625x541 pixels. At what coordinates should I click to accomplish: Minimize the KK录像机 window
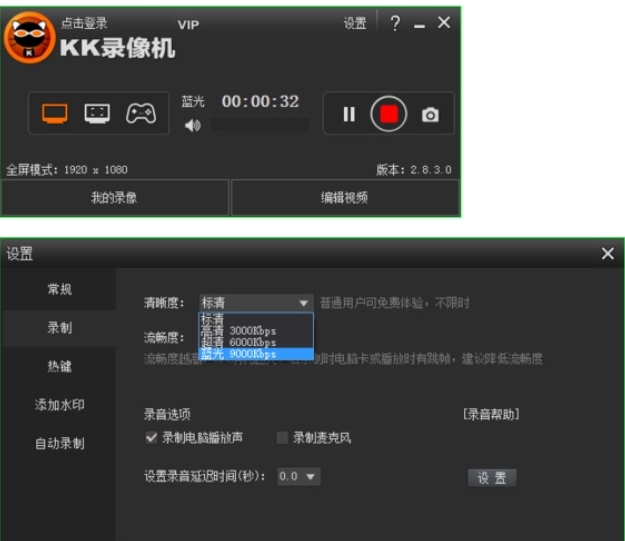[419, 26]
